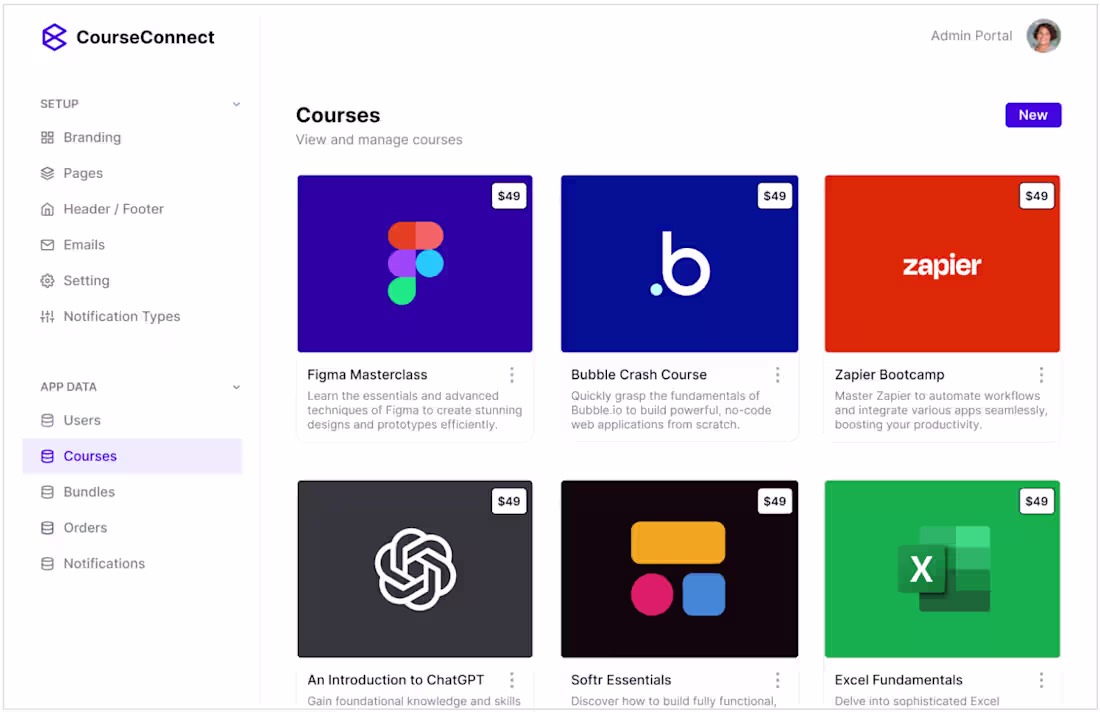Navigate to Users in App Data

pos(133,420)
